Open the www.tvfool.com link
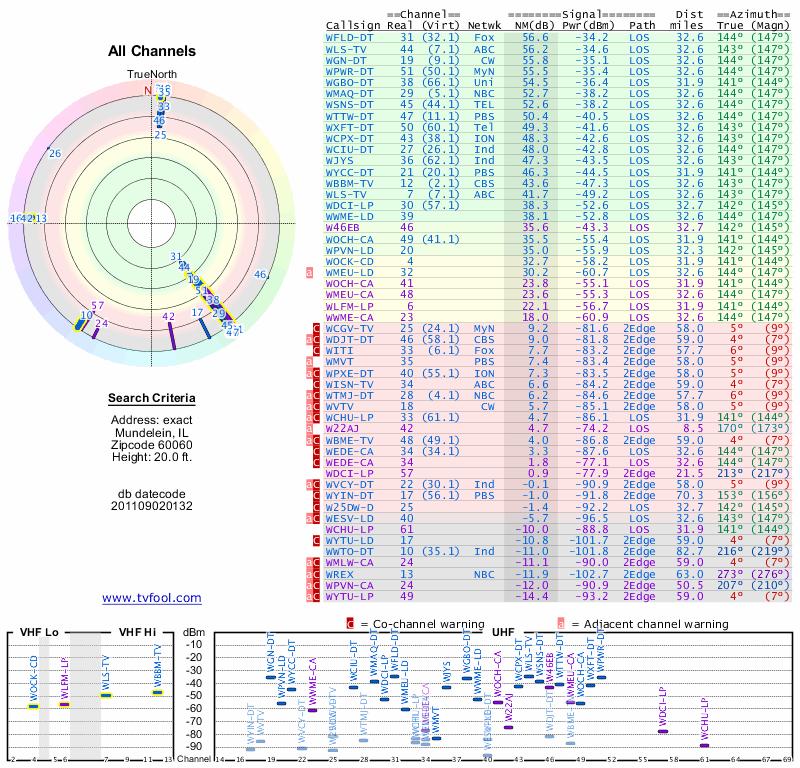 point(152,598)
